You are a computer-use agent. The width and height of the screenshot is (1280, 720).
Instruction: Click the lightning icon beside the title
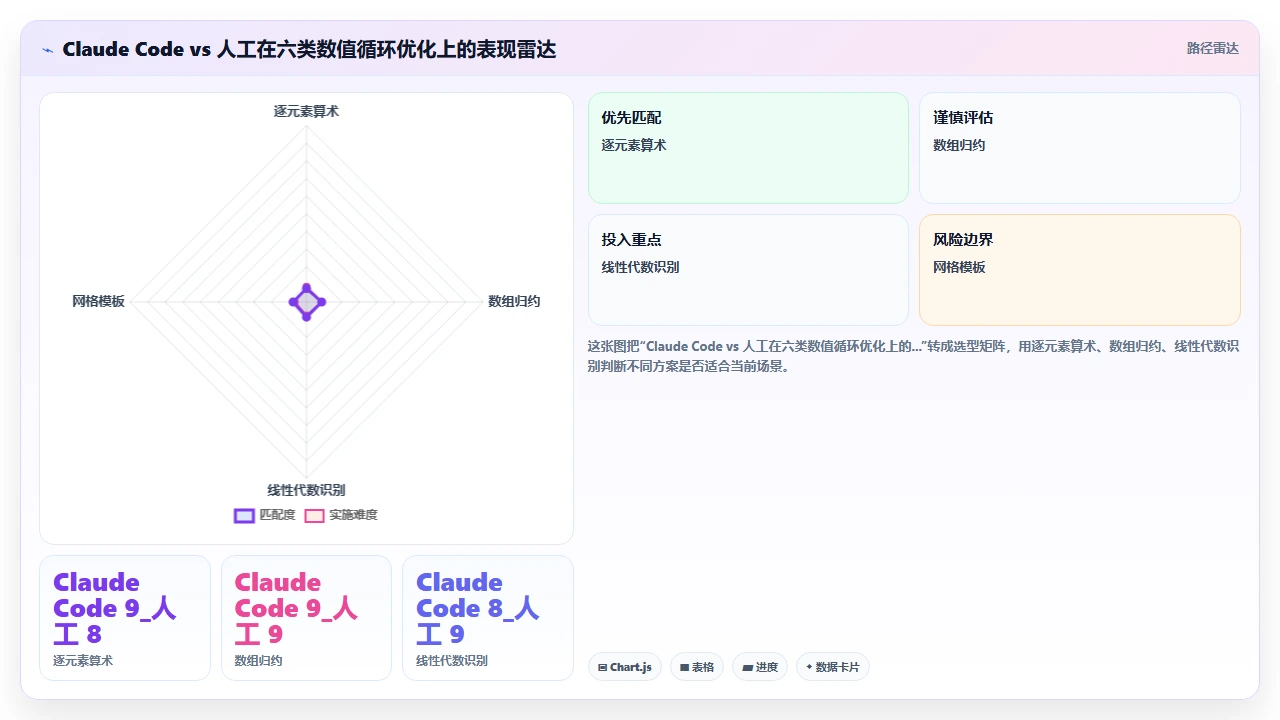(47, 50)
